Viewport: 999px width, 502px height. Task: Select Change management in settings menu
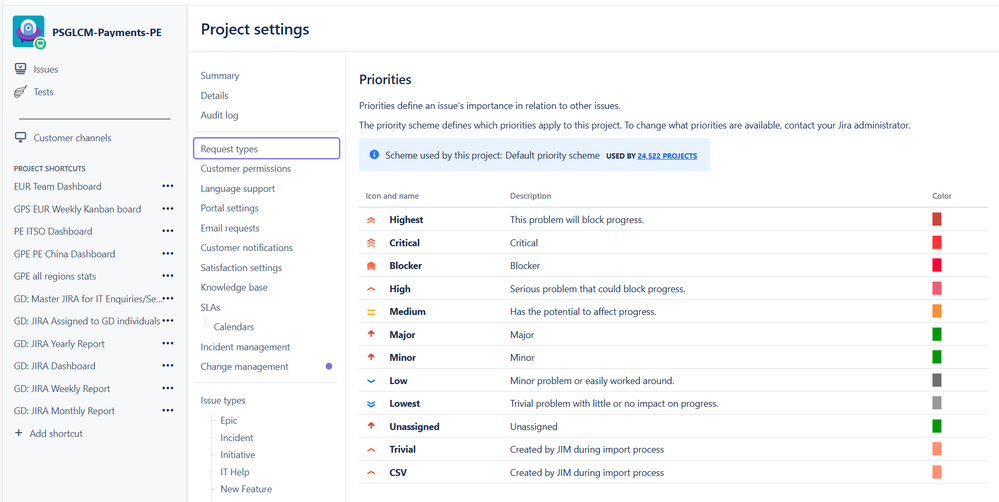(244, 367)
